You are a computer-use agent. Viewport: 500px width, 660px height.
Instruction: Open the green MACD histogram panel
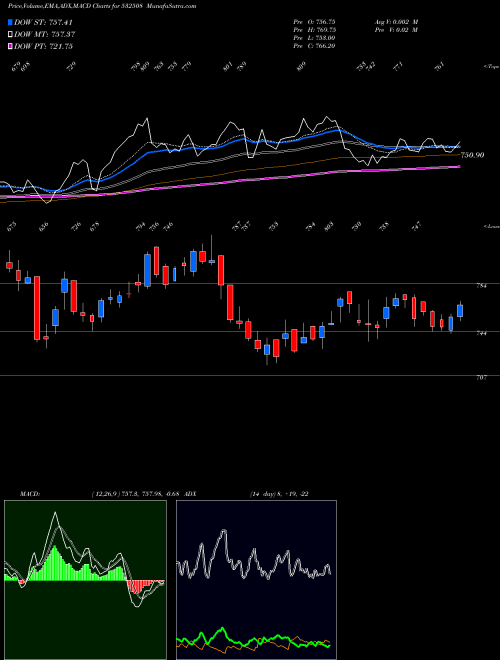85,580
